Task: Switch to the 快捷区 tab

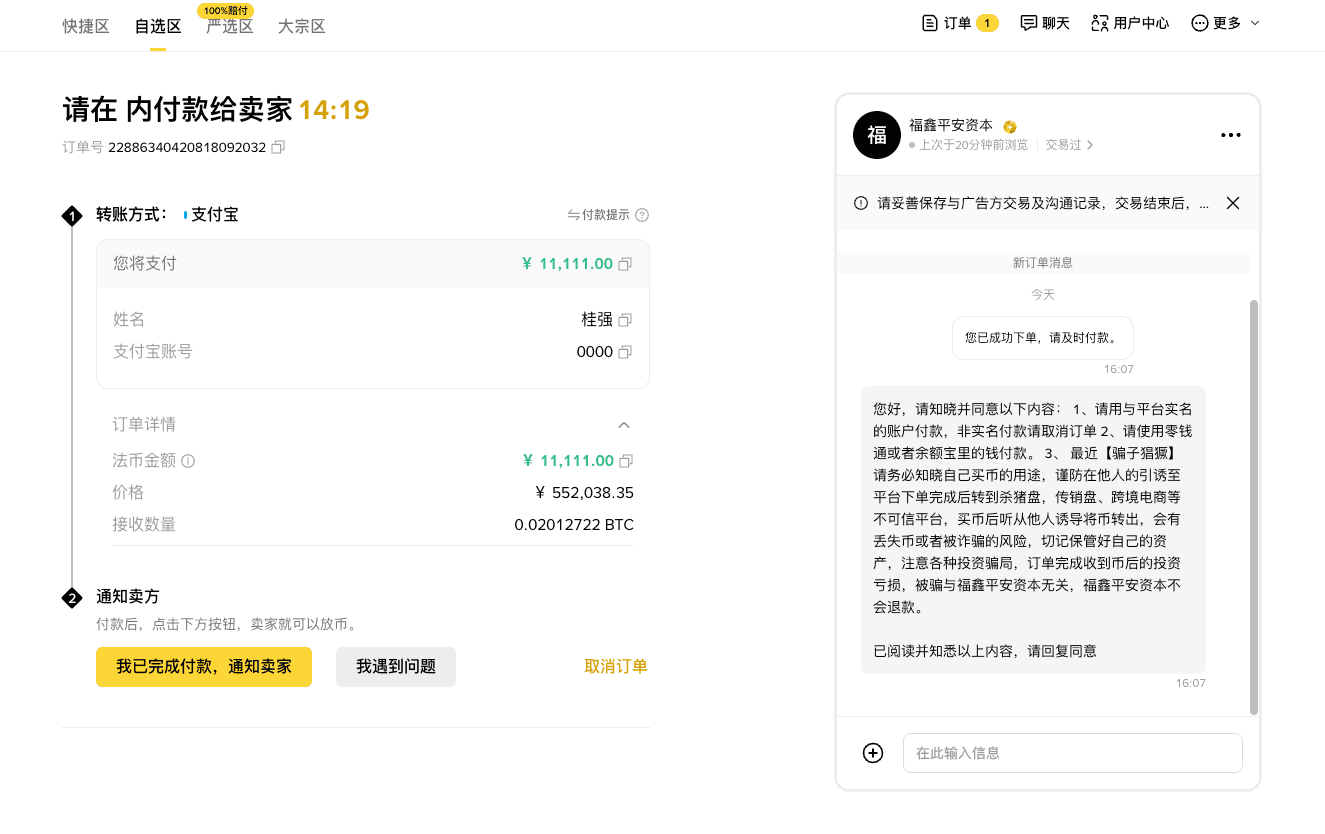Action: click(86, 27)
